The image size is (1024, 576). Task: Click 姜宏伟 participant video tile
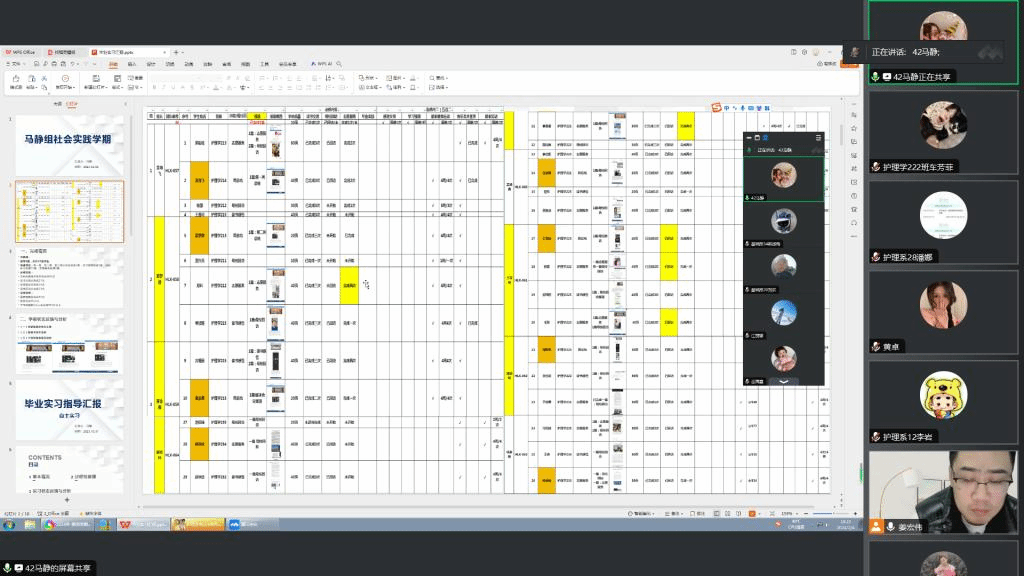[943, 488]
